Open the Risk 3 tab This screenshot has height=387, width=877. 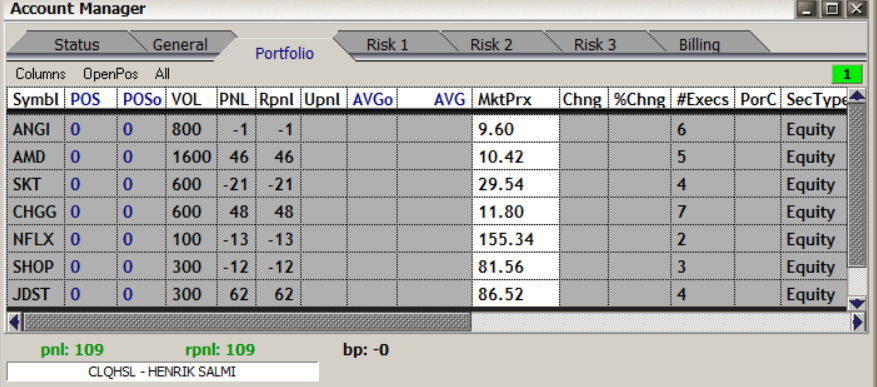coord(595,45)
